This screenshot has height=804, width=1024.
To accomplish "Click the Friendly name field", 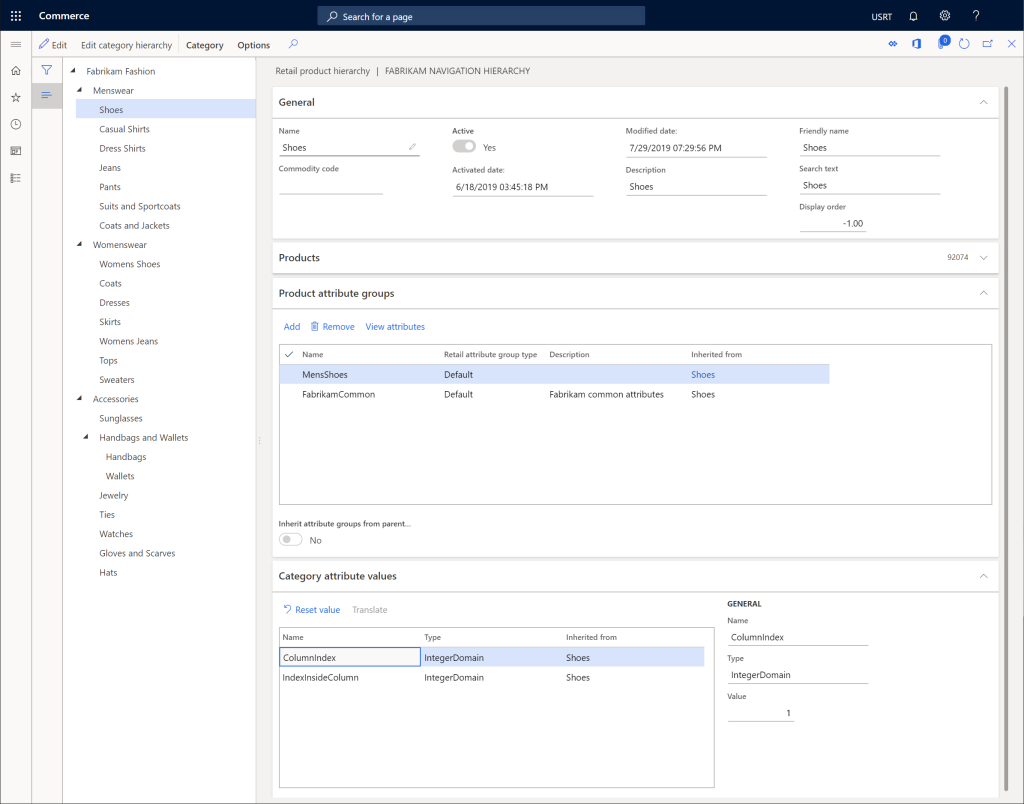I will (869, 148).
